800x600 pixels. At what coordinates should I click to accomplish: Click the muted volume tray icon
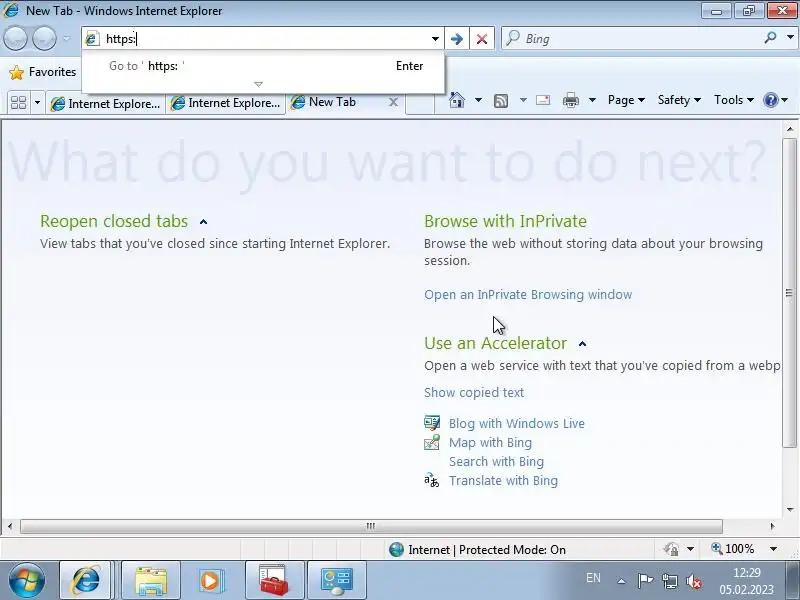point(694,581)
